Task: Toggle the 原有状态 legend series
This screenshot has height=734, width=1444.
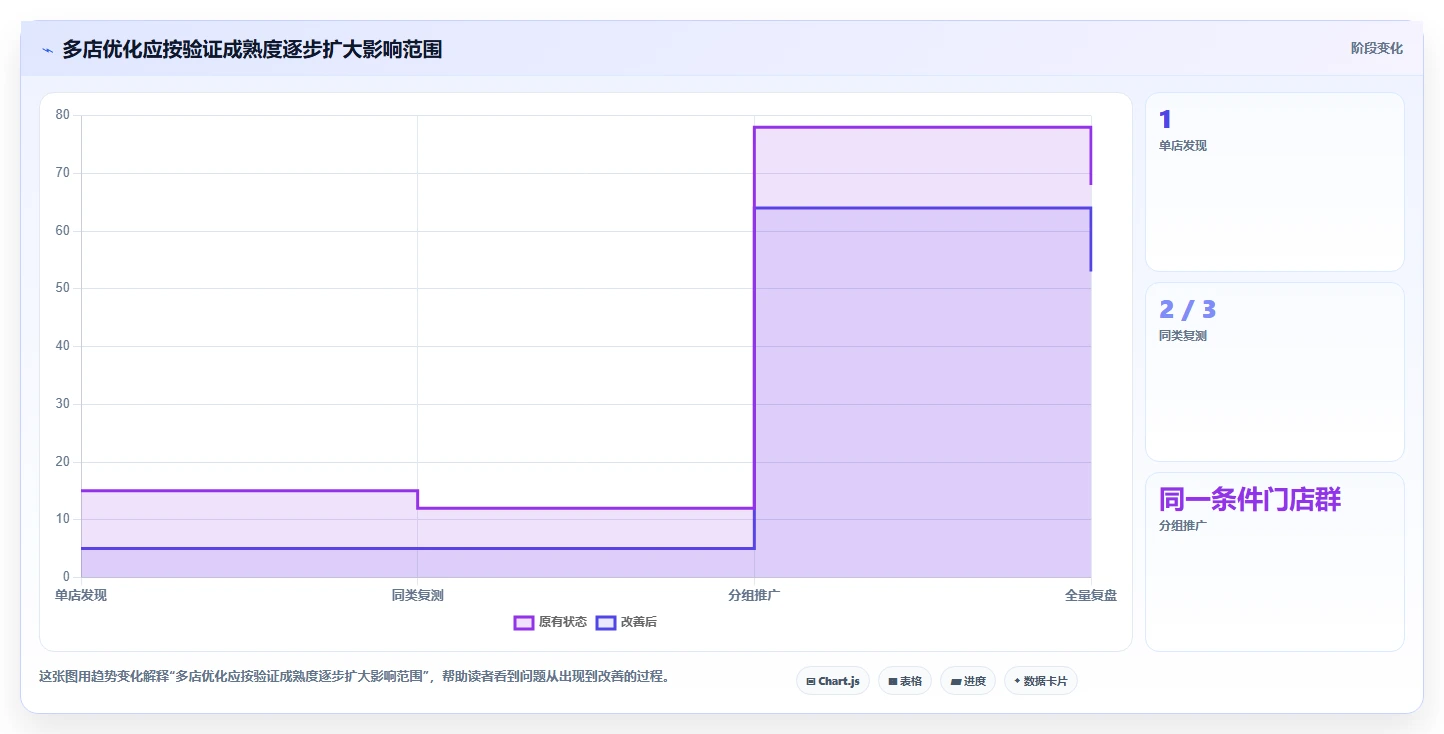Action: click(x=550, y=622)
